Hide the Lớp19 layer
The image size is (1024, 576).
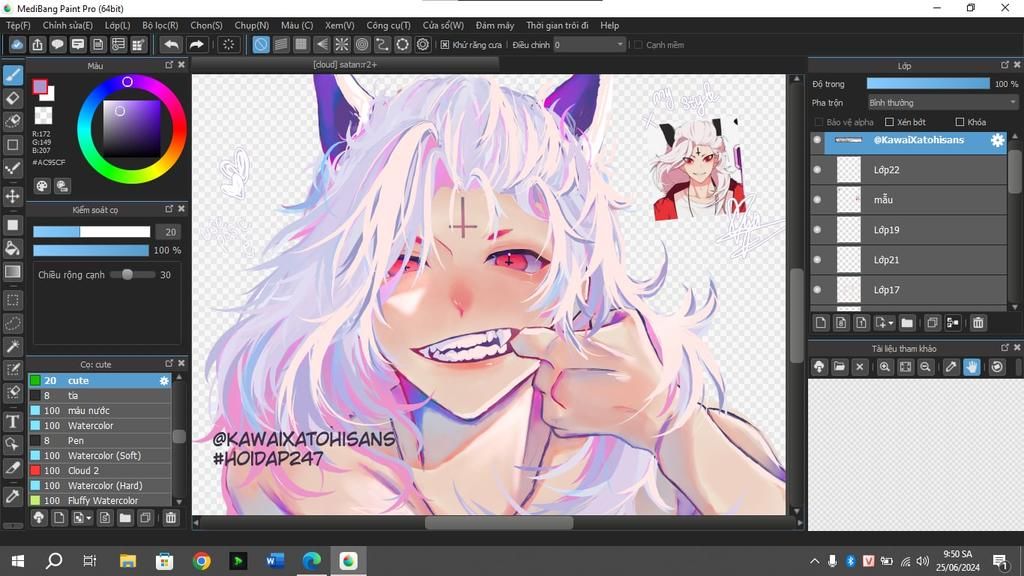(817, 230)
